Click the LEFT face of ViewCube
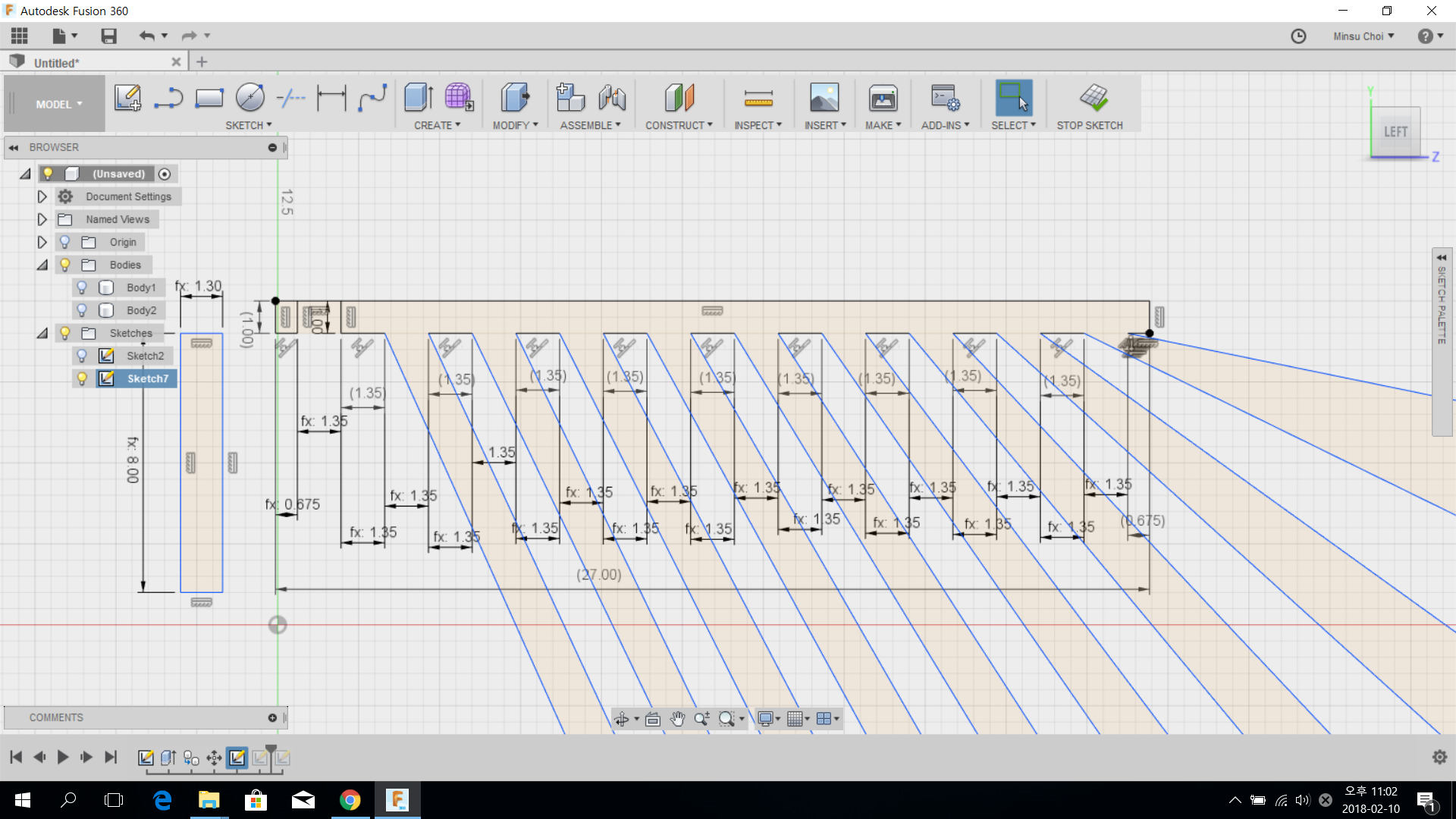 tap(1395, 131)
